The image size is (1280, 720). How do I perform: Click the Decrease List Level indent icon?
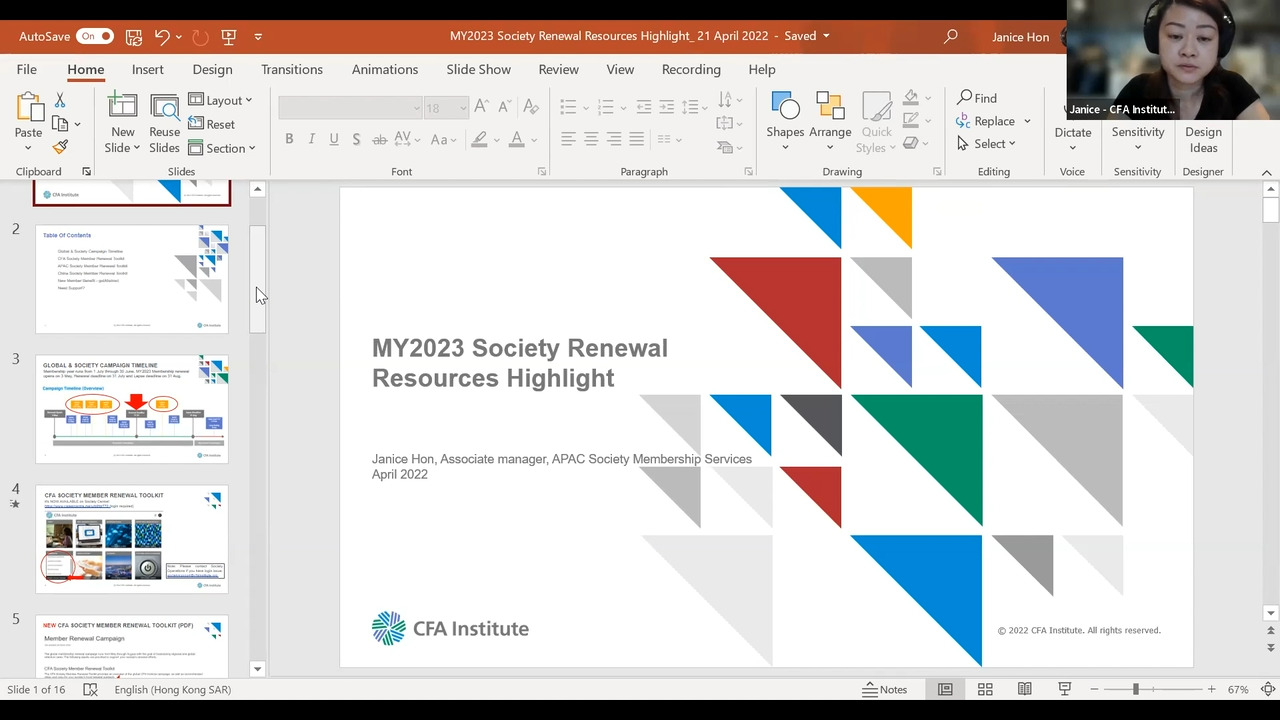pos(644,106)
